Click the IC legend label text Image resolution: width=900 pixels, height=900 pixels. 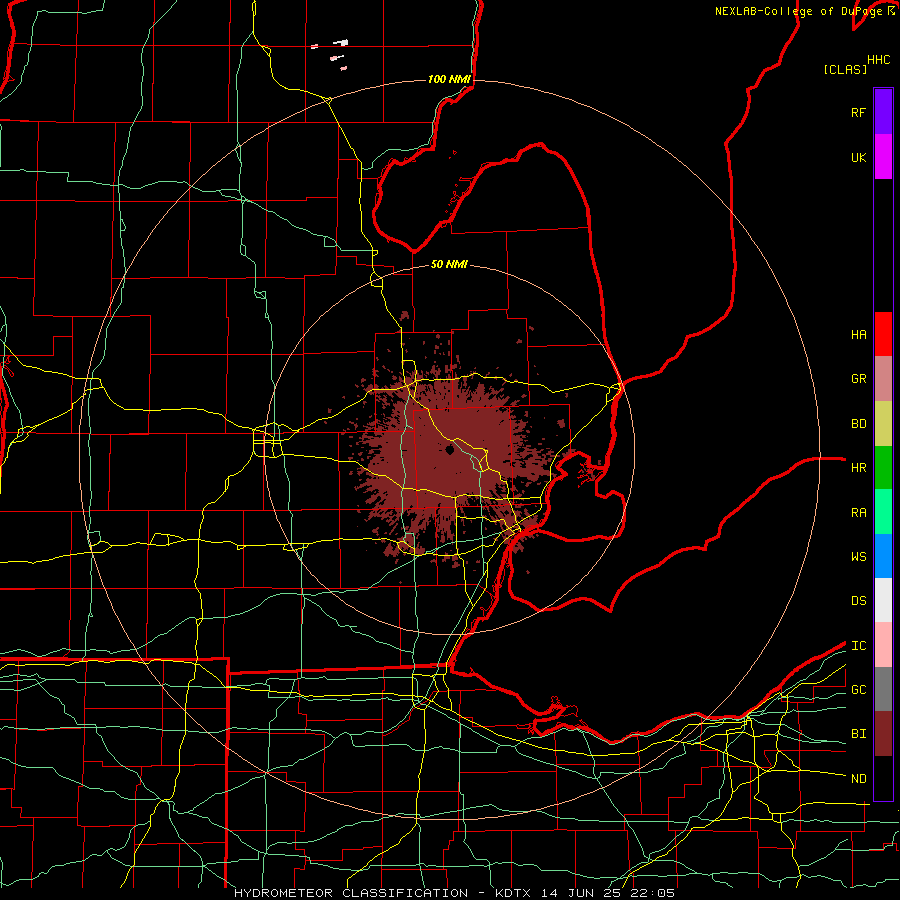click(x=859, y=646)
